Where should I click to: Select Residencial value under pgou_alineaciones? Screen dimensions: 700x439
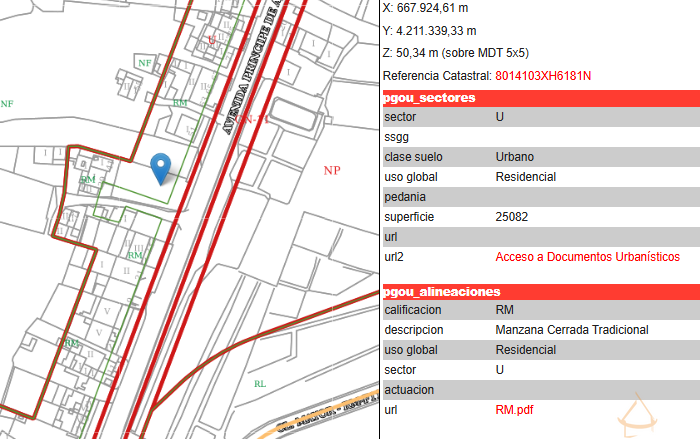[x=525, y=350]
